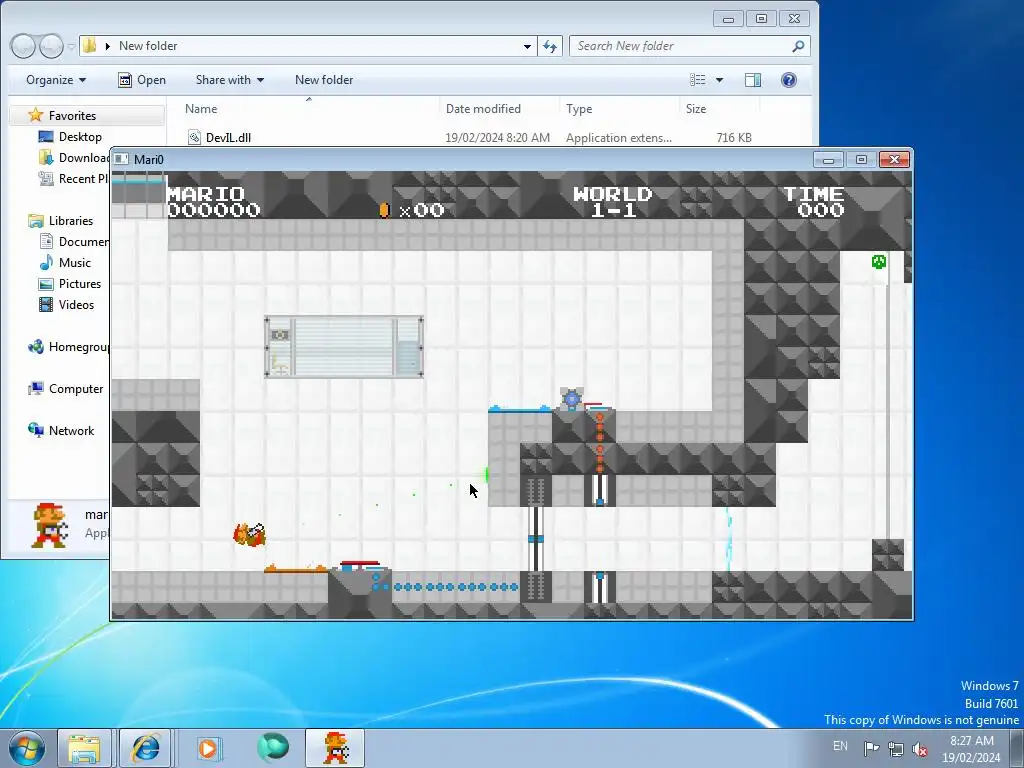This screenshot has width=1024, height=768.
Task: Open the Action Center flag icon
Action: pos(871,748)
